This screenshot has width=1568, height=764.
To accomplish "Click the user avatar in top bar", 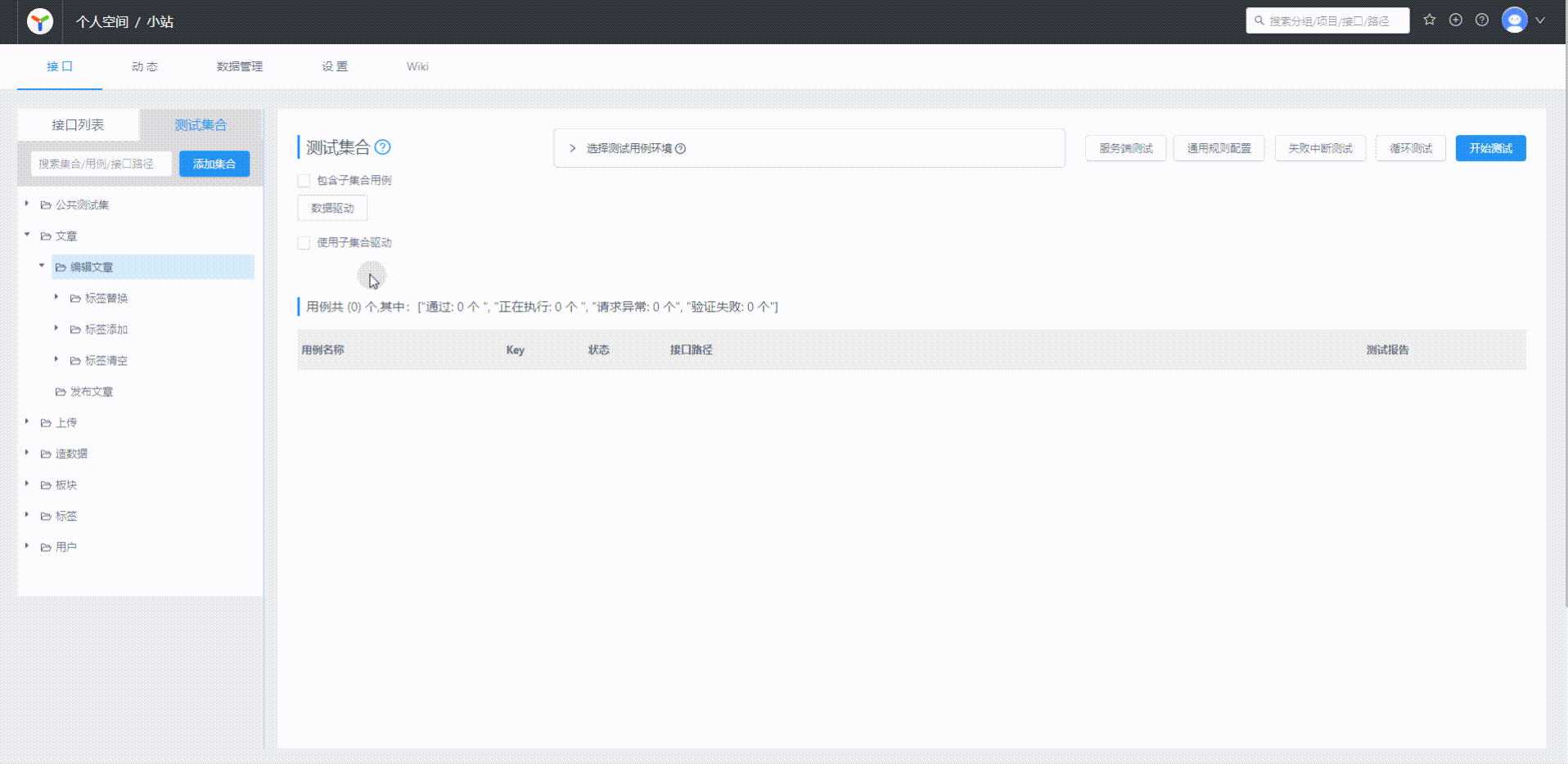I will (x=1514, y=20).
